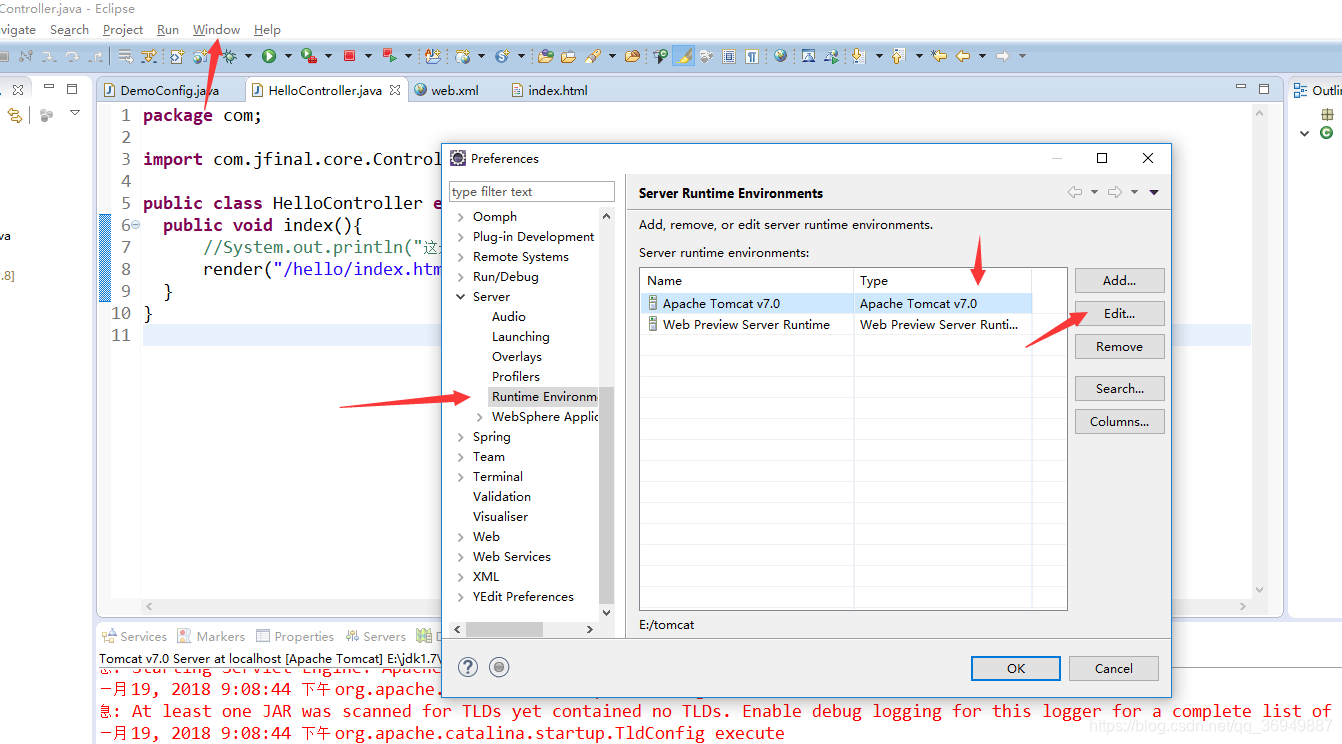Click the Forward navigation arrow in toolbar
This screenshot has height=744, width=1342.
[x=1002, y=56]
